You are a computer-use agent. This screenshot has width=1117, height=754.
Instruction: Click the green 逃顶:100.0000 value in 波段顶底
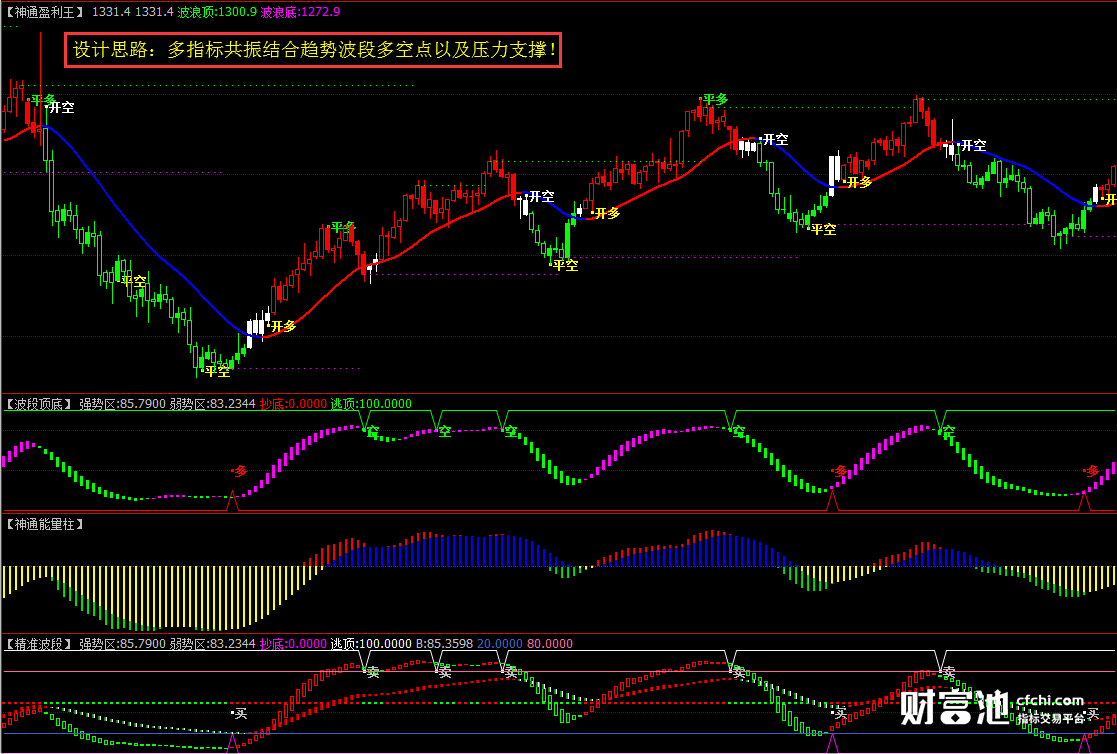pos(370,404)
